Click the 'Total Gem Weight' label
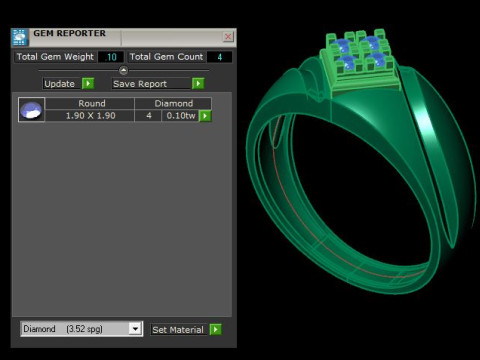This screenshot has width=480, height=360. (x=55, y=57)
